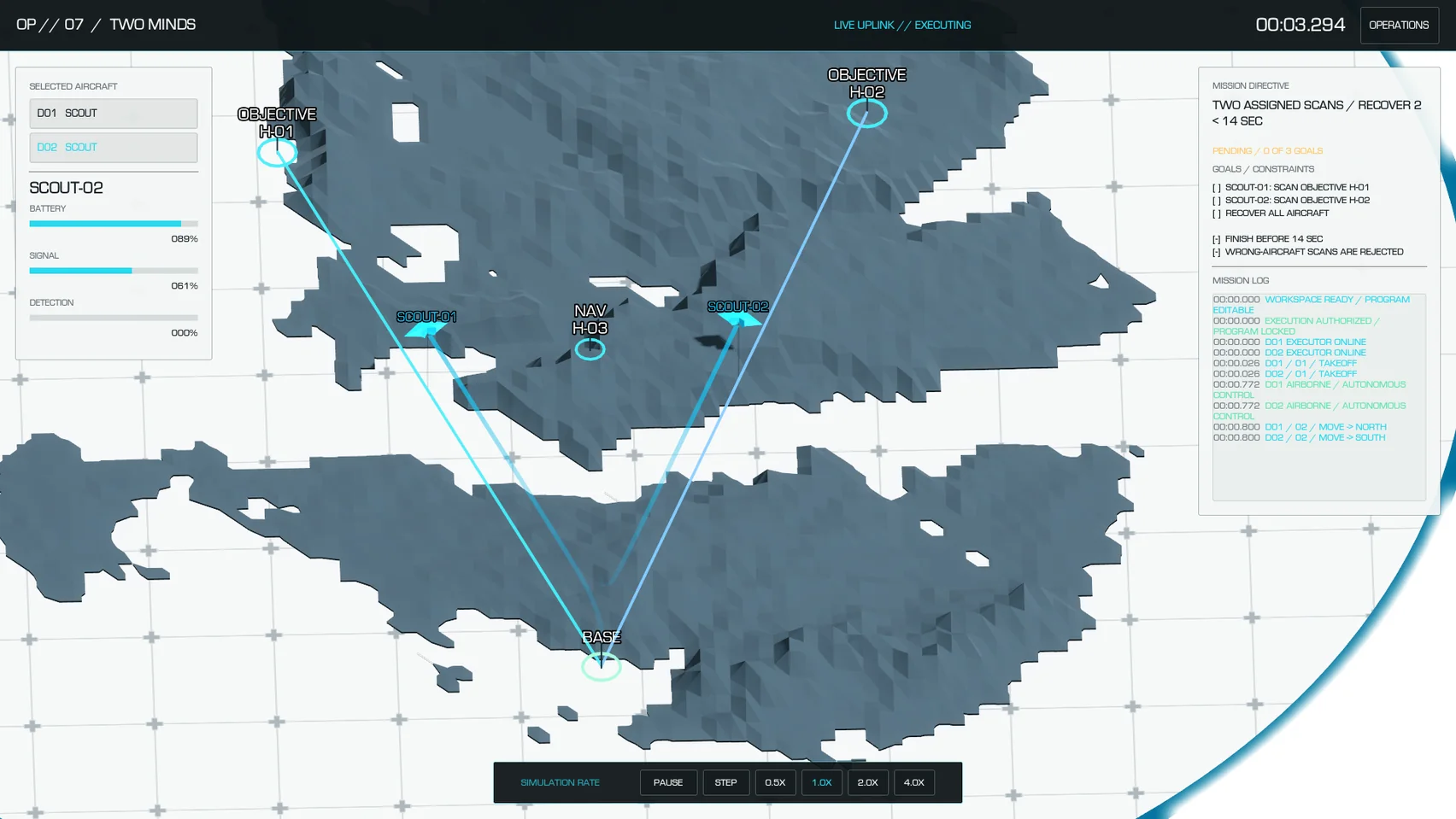Pause the simulation
1456x819 pixels.
(x=668, y=782)
